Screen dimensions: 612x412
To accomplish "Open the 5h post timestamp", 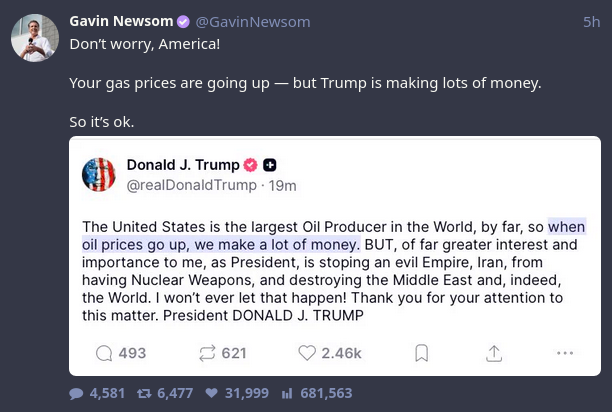I will pyautogui.click(x=591, y=21).
